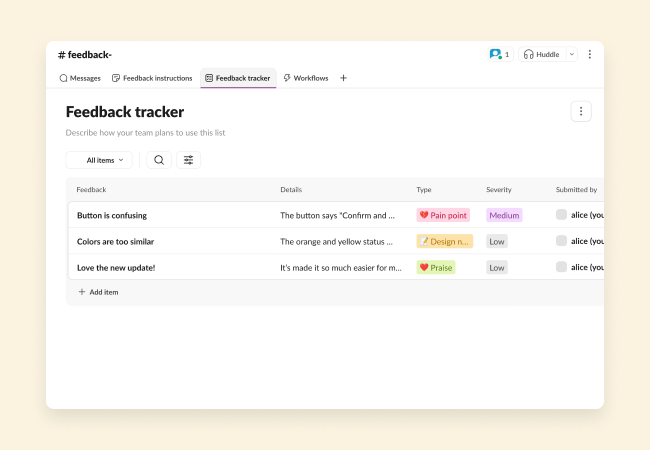Switch to the Messages tab
The image size is (650, 450).
(x=80, y=78)
